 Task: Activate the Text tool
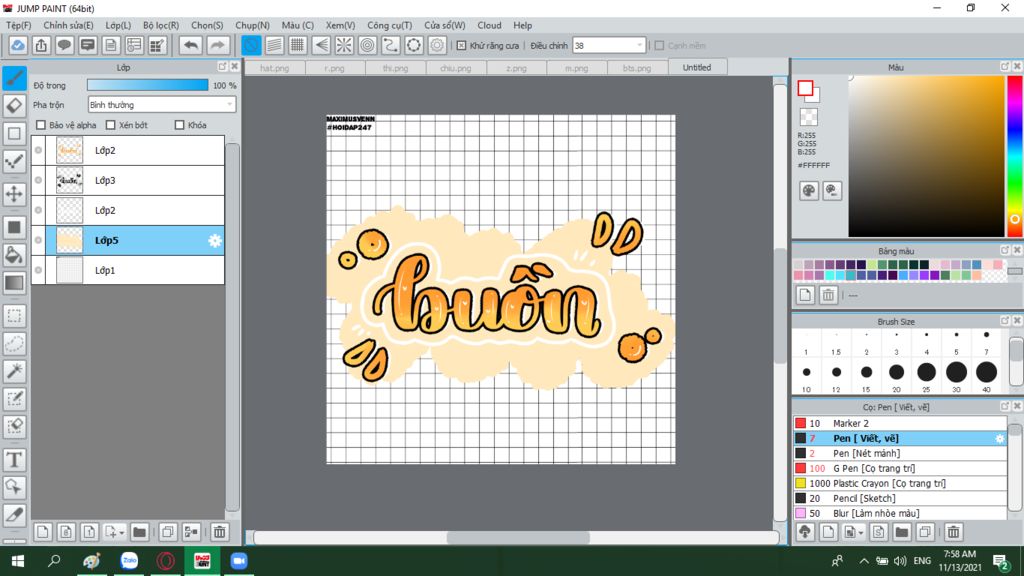coord(14,460)
